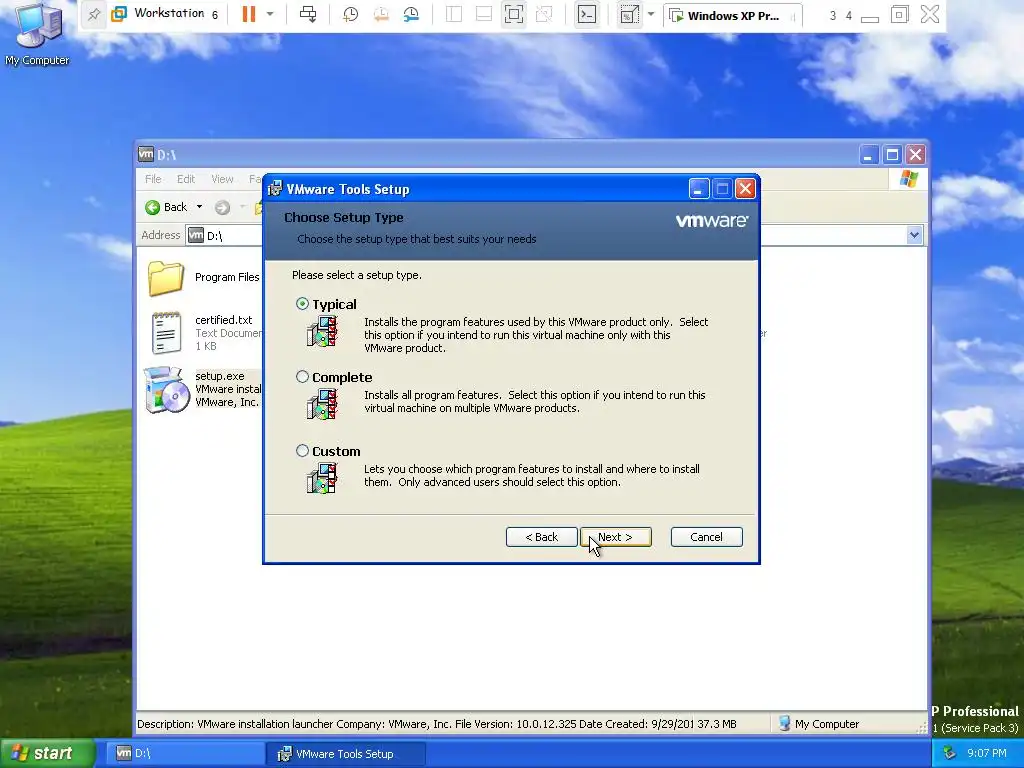Toggle the thumbnail bar view
The height and width of the screenshot is (768, 1024).
(x=484, y=14)
